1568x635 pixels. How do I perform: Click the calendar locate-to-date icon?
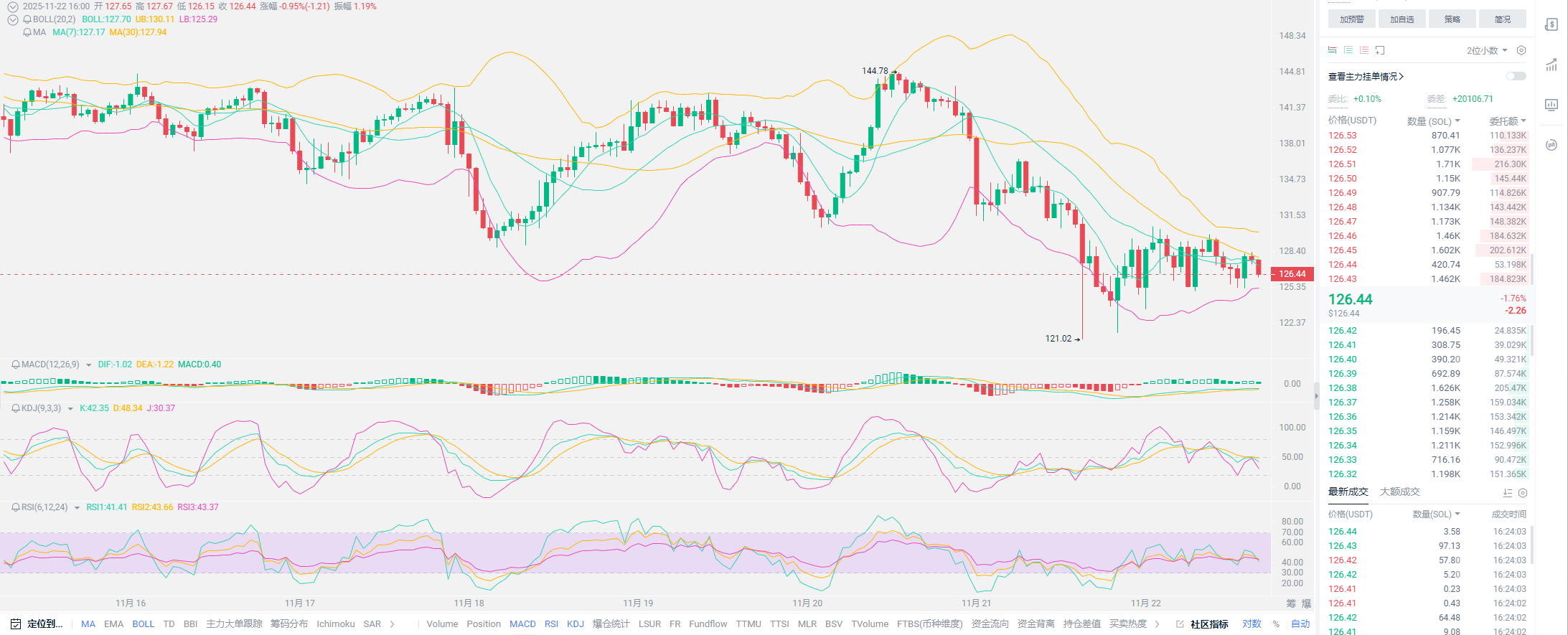coord(16,624)
